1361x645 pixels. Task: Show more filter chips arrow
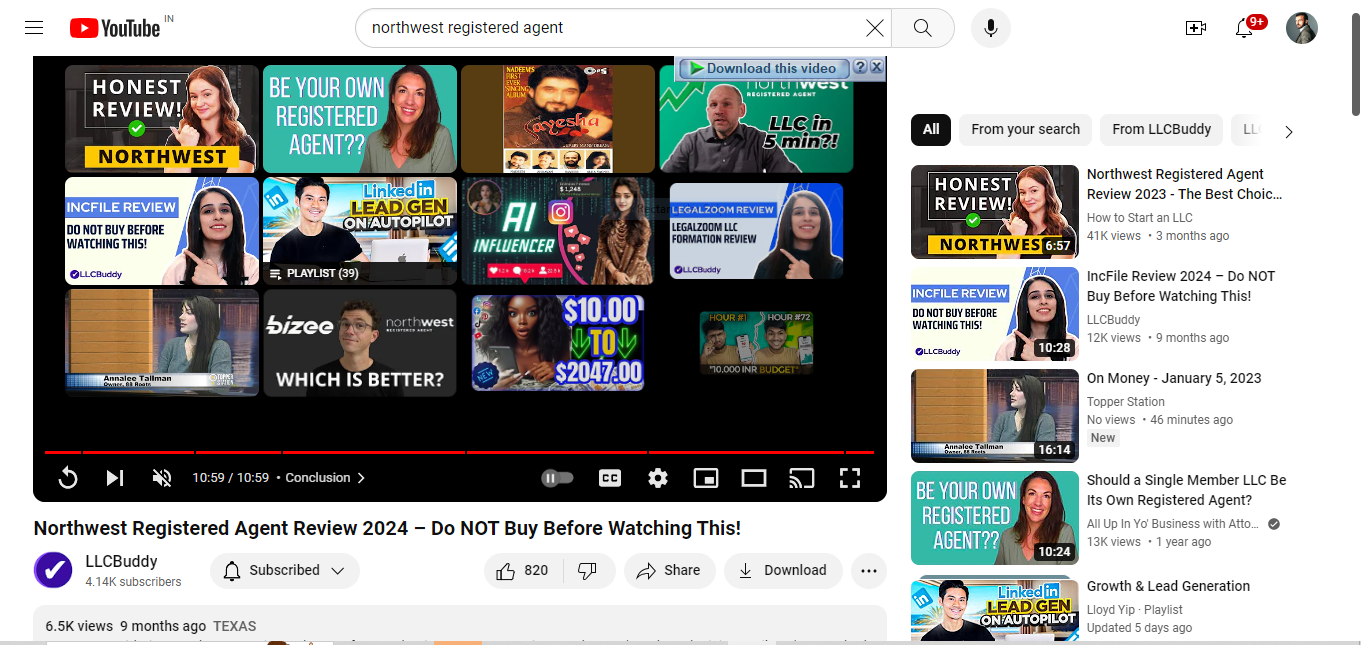1288,131
